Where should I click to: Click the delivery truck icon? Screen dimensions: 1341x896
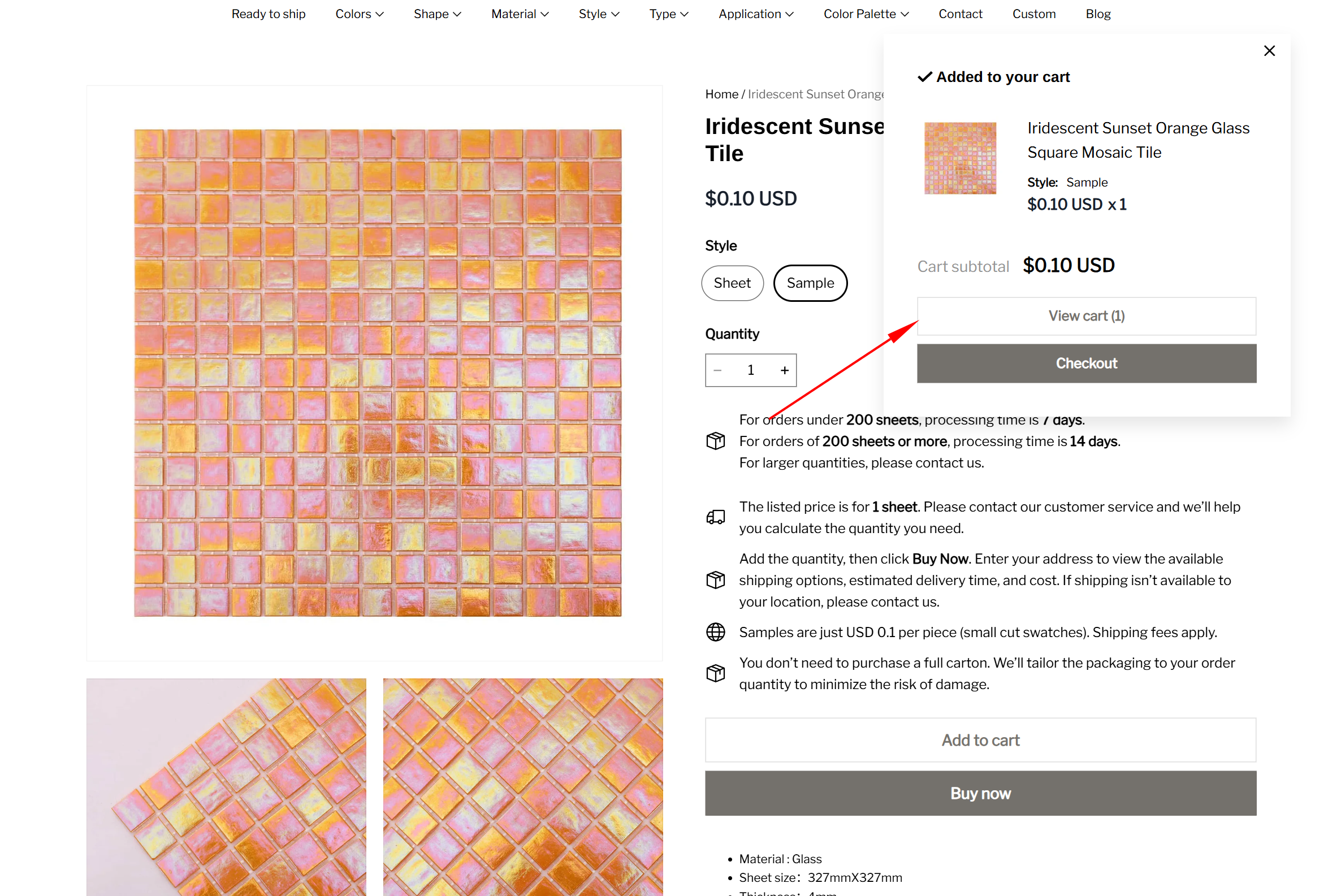point(715,517)
